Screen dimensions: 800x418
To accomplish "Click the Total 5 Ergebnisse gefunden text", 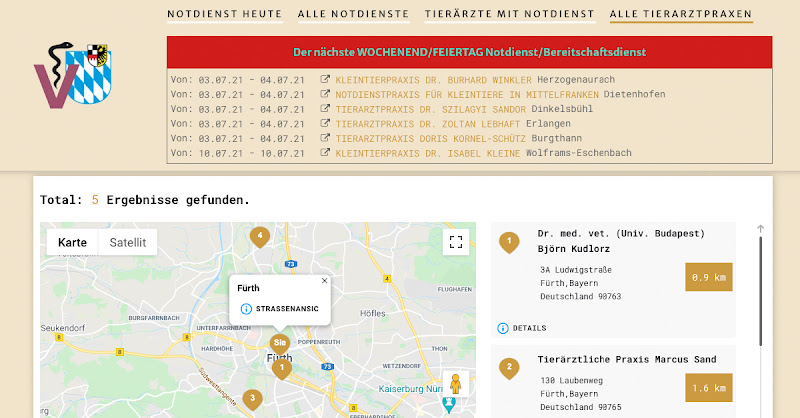I will 145,200.
